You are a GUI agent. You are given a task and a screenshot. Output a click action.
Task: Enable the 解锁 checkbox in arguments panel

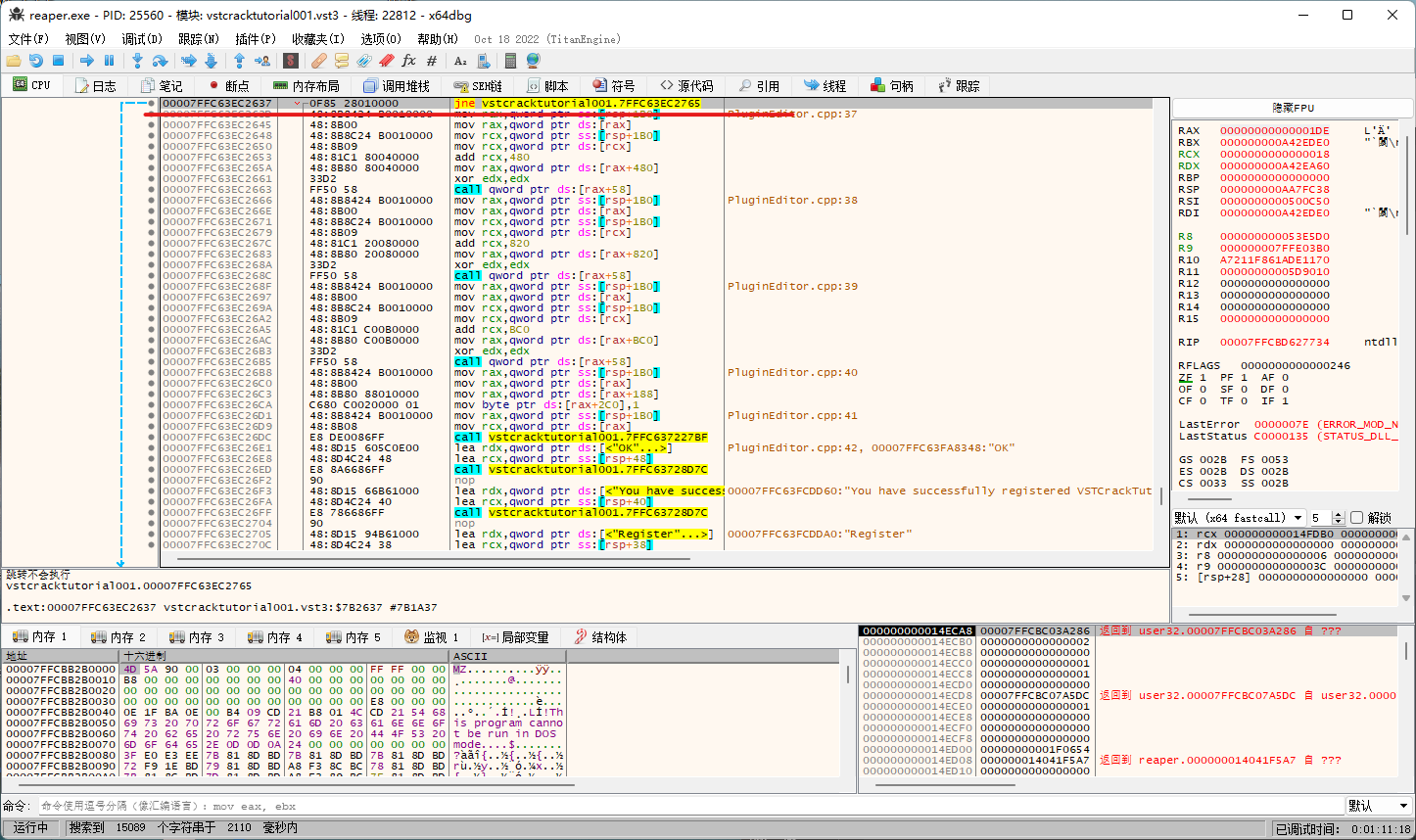[1356, 517]
